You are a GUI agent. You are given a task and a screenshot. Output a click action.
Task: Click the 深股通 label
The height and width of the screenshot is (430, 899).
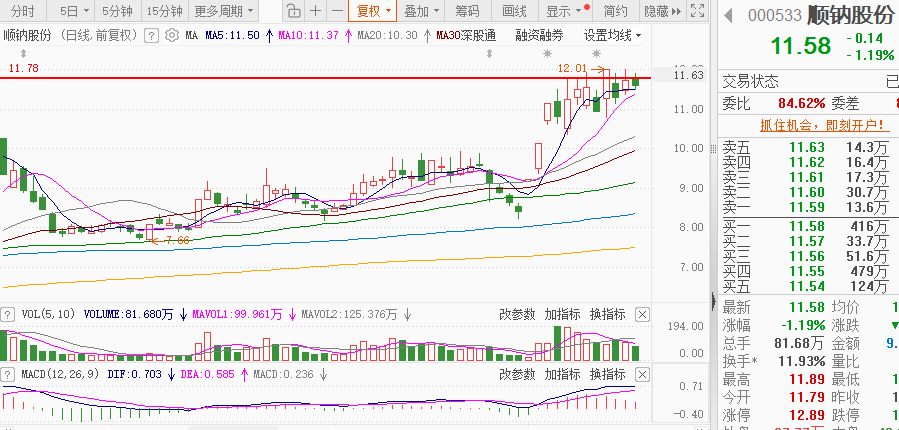[479, 36]
